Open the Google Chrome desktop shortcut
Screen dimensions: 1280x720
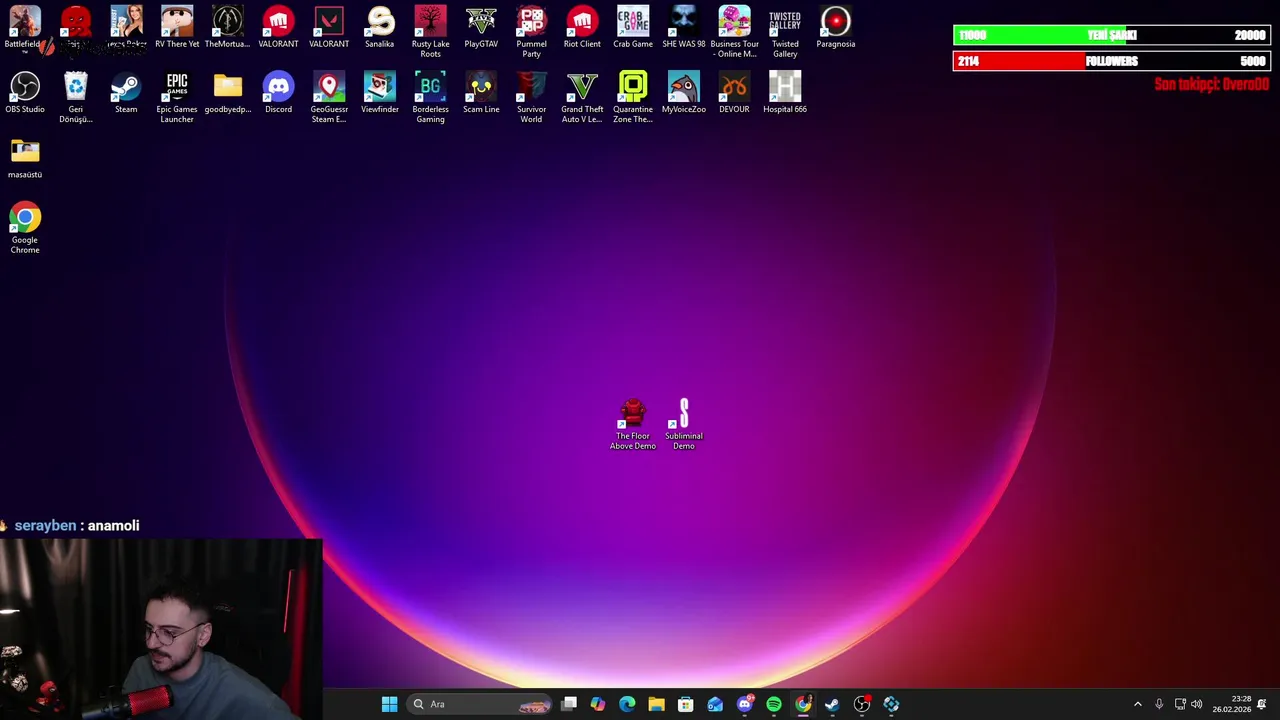[25, 228]
